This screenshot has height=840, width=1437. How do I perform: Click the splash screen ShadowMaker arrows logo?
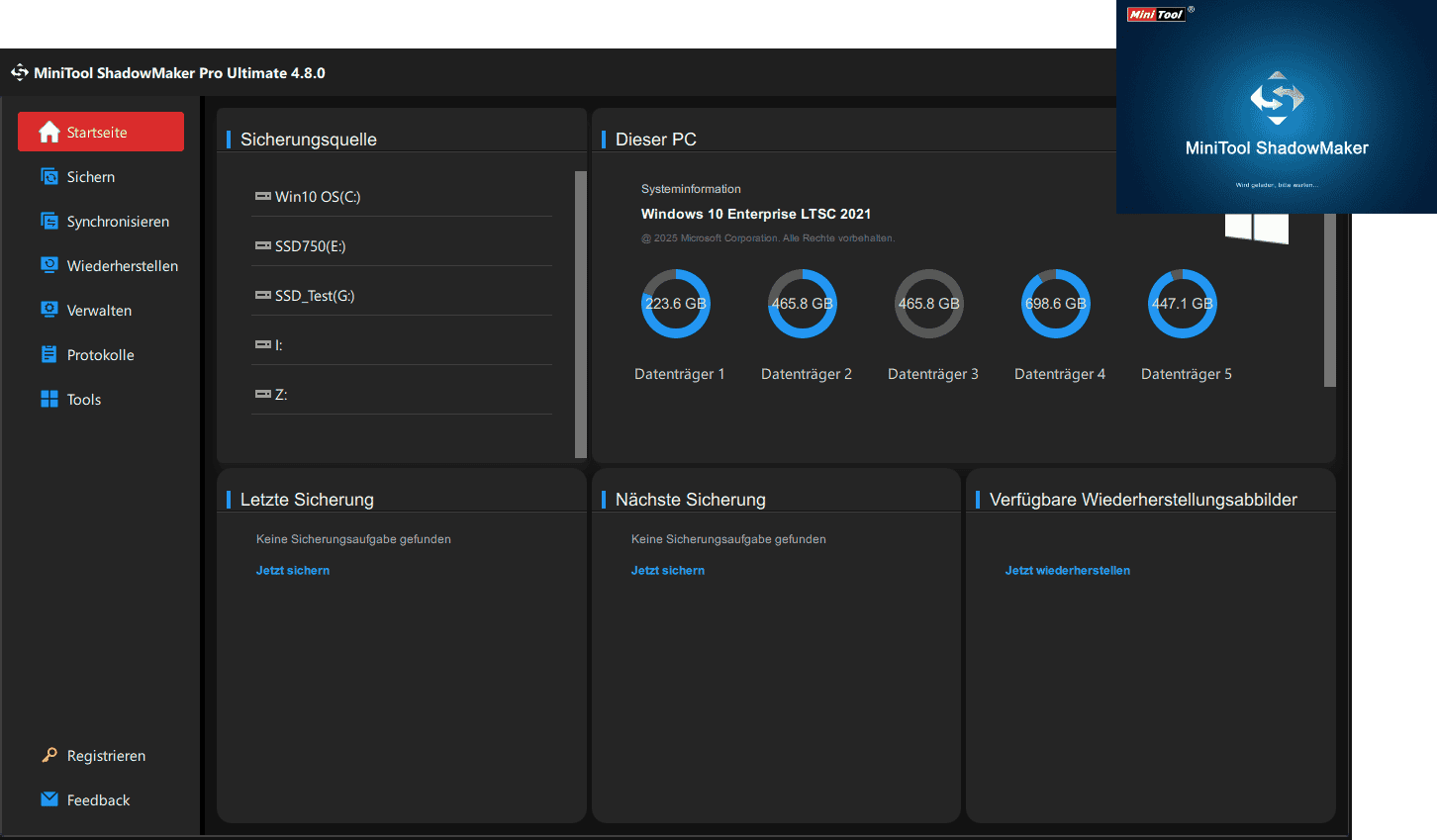pyautogui.click(x=1278, y=98)
